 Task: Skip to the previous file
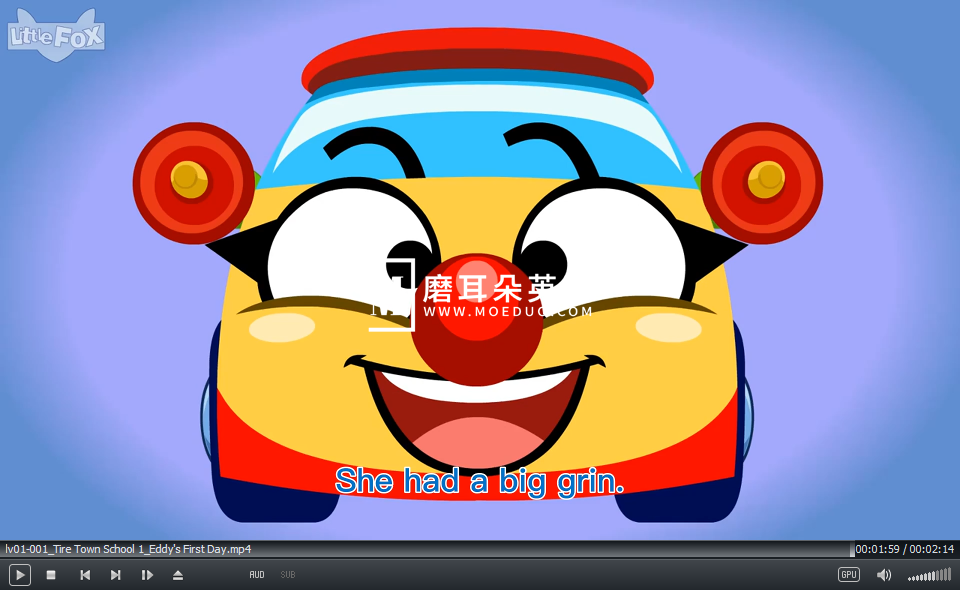(85, 574)
